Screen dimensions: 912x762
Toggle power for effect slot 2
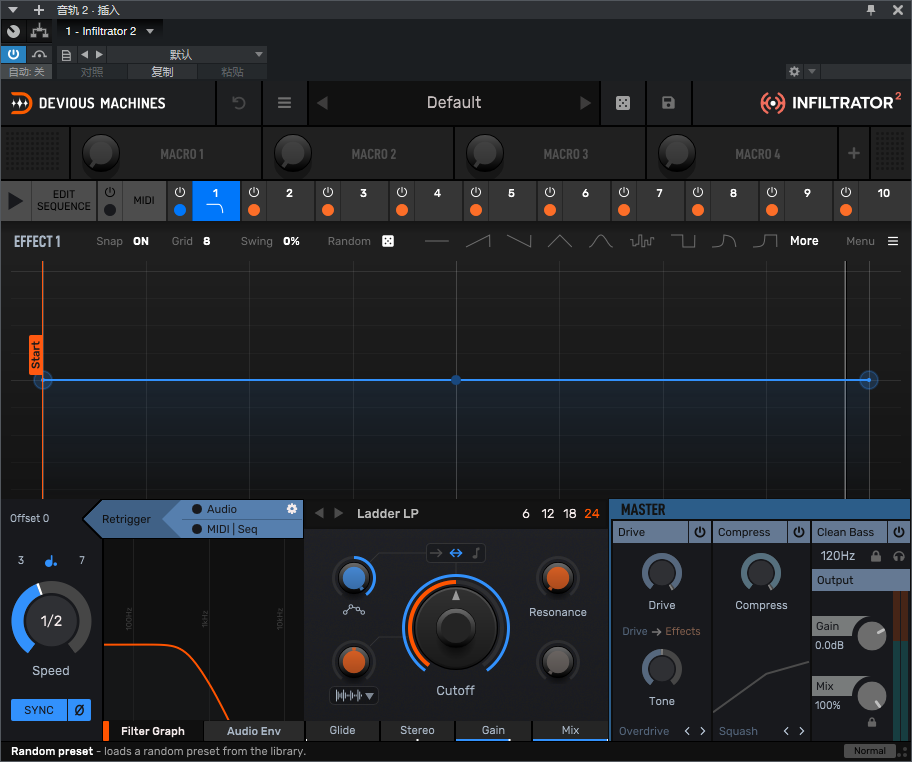[254, 192]
